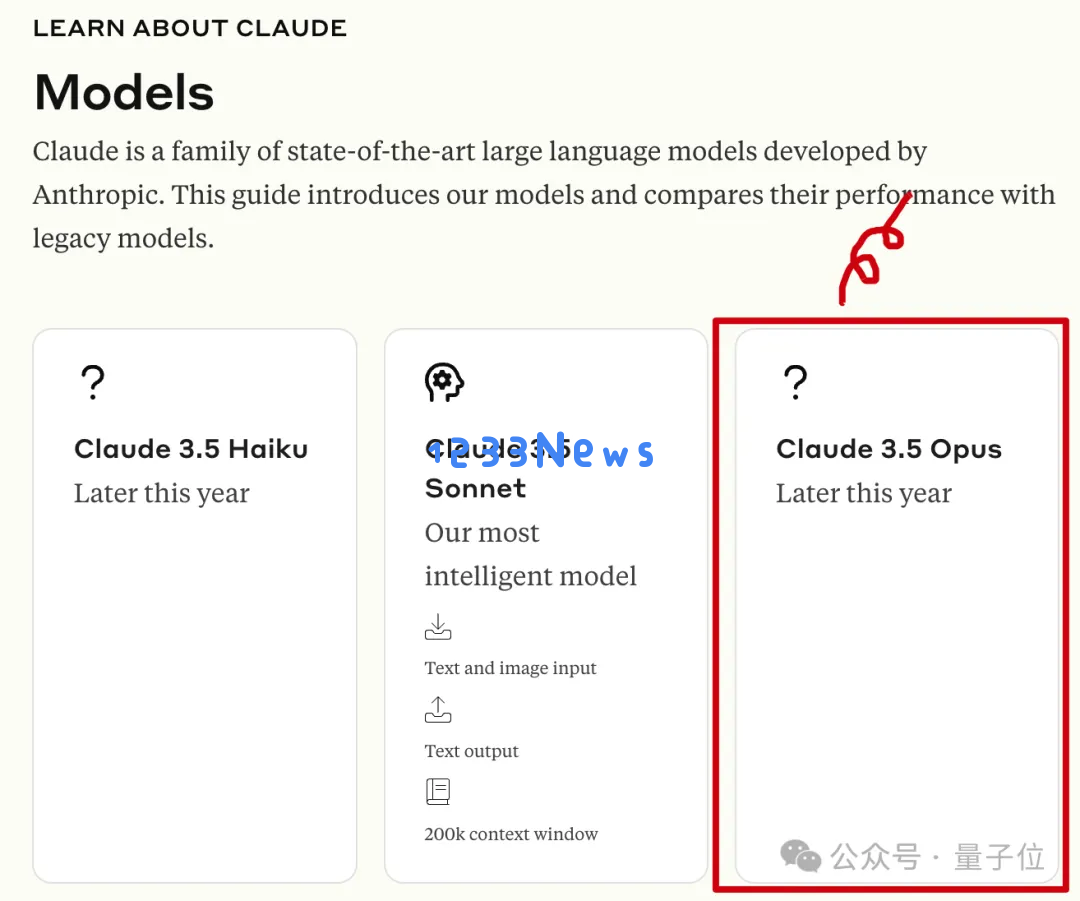
Task: Open the Claude 3.5 Haiku card title
Action: coord(191,449)
